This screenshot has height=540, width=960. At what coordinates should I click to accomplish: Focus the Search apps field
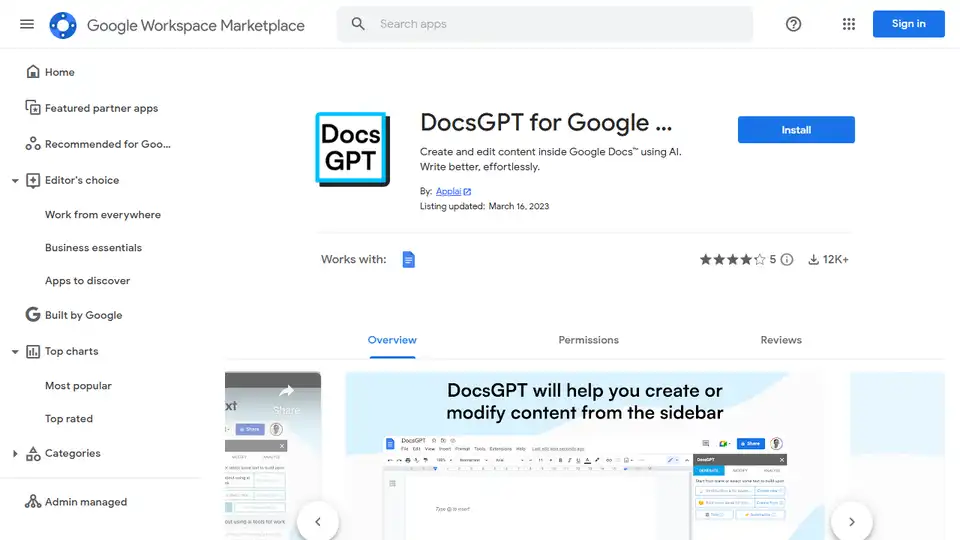click(x=544, y=24)
